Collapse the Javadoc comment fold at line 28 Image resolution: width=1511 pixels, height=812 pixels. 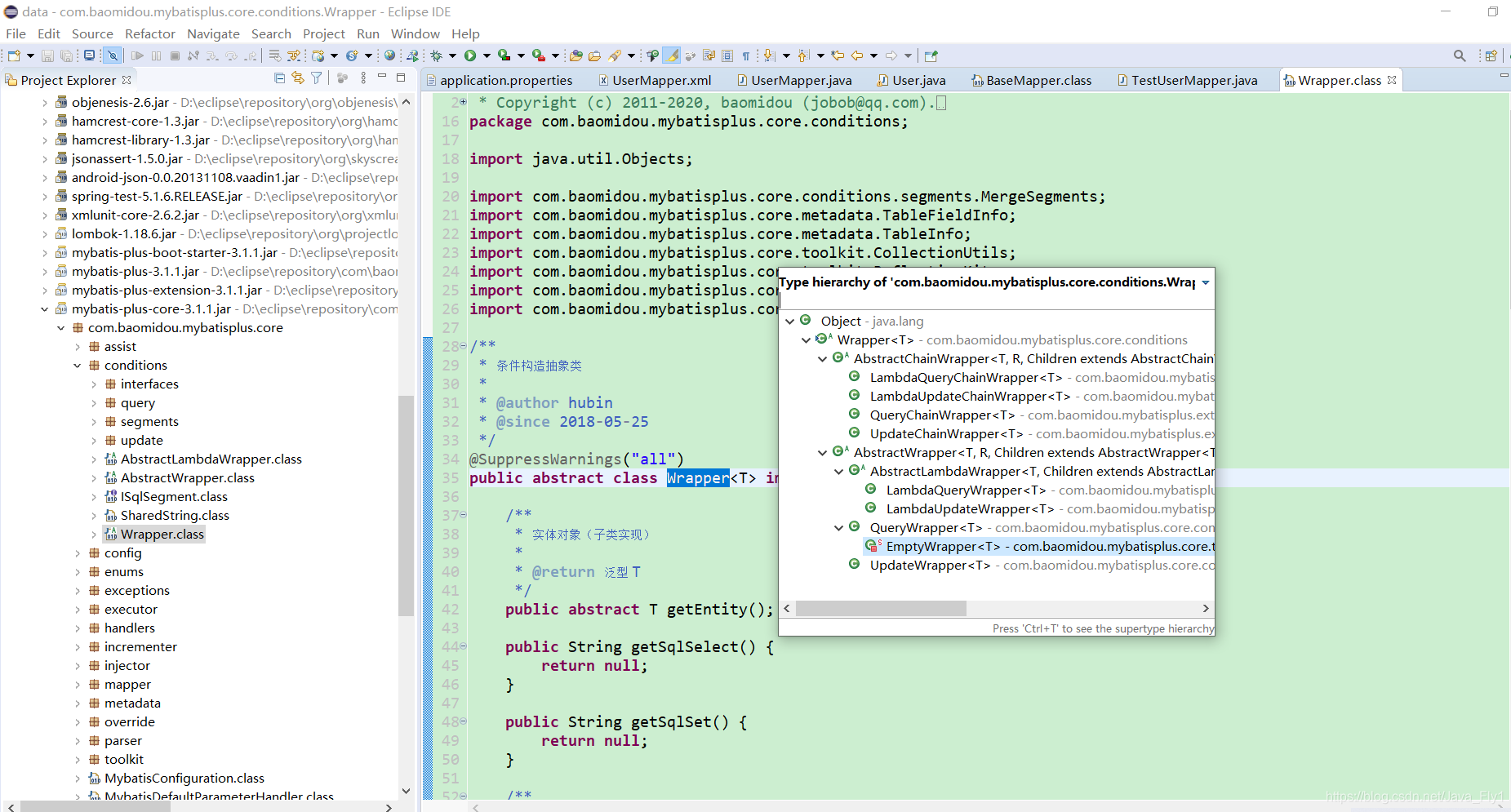click(464, 346)
